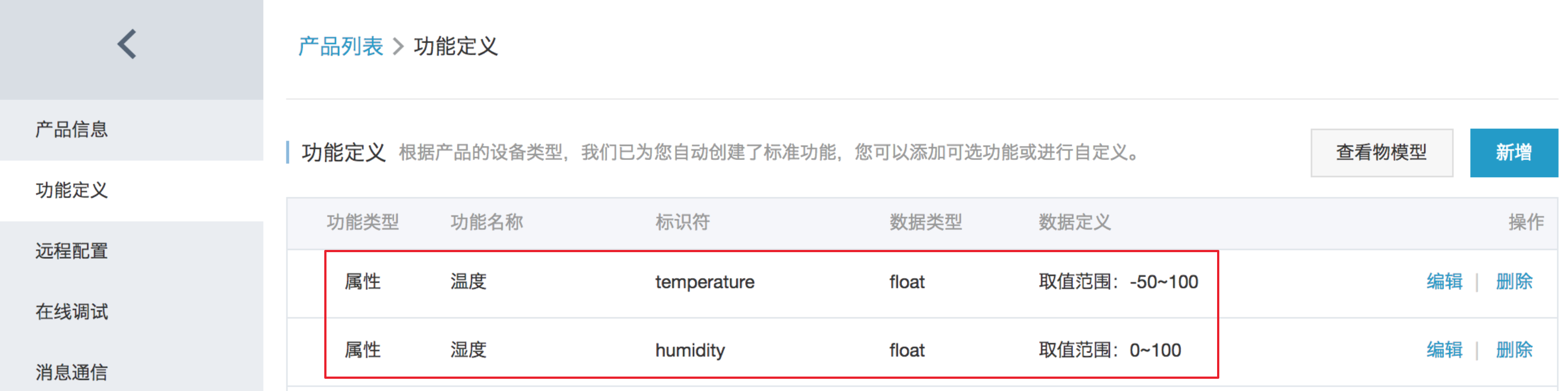Screen dimensions: 1568x391
Task: Open 在线调试 sidebar item
Action: (71, 312)
